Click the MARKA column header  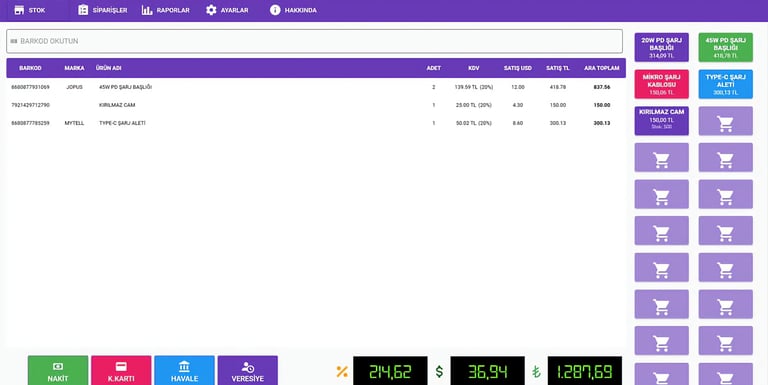[x=74, y=68]
